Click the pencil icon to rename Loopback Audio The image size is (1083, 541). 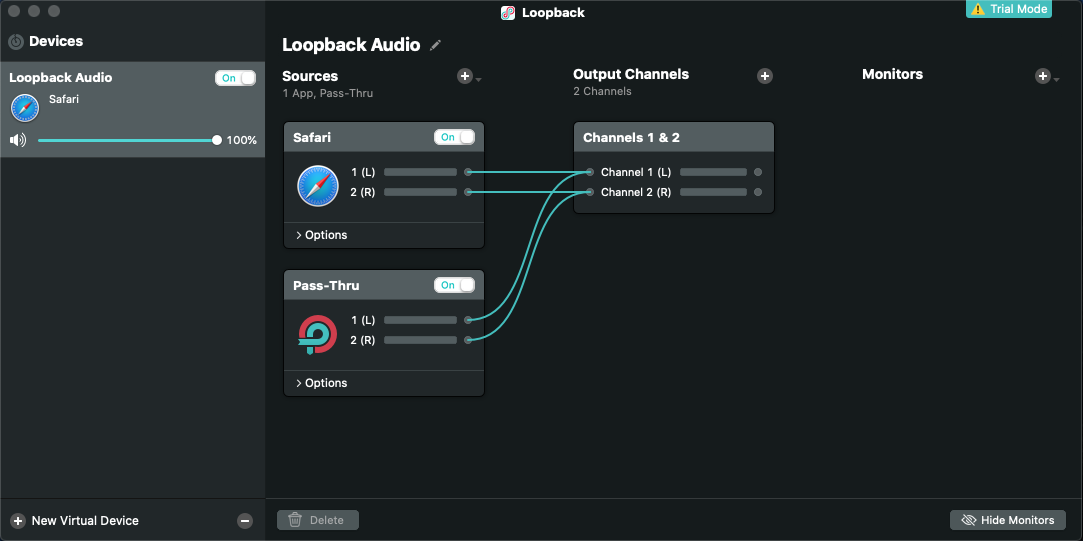tap(435, 45)
